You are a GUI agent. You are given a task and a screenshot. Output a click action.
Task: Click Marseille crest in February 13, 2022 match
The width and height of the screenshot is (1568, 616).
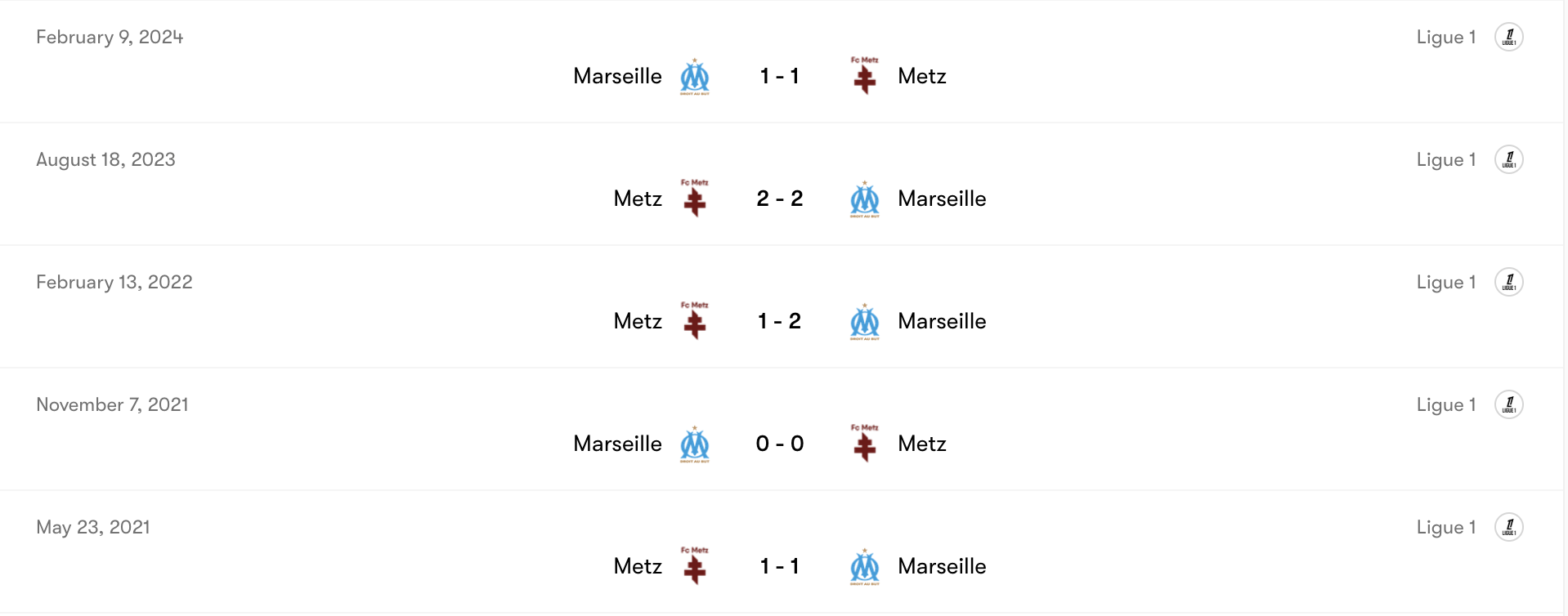pos(864,322)
